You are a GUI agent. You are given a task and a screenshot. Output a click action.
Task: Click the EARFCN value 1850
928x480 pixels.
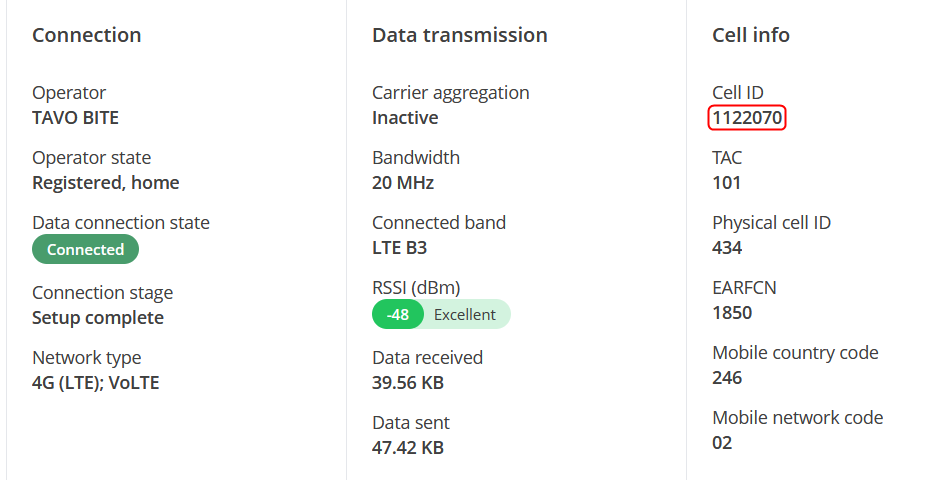click(732, 313)
